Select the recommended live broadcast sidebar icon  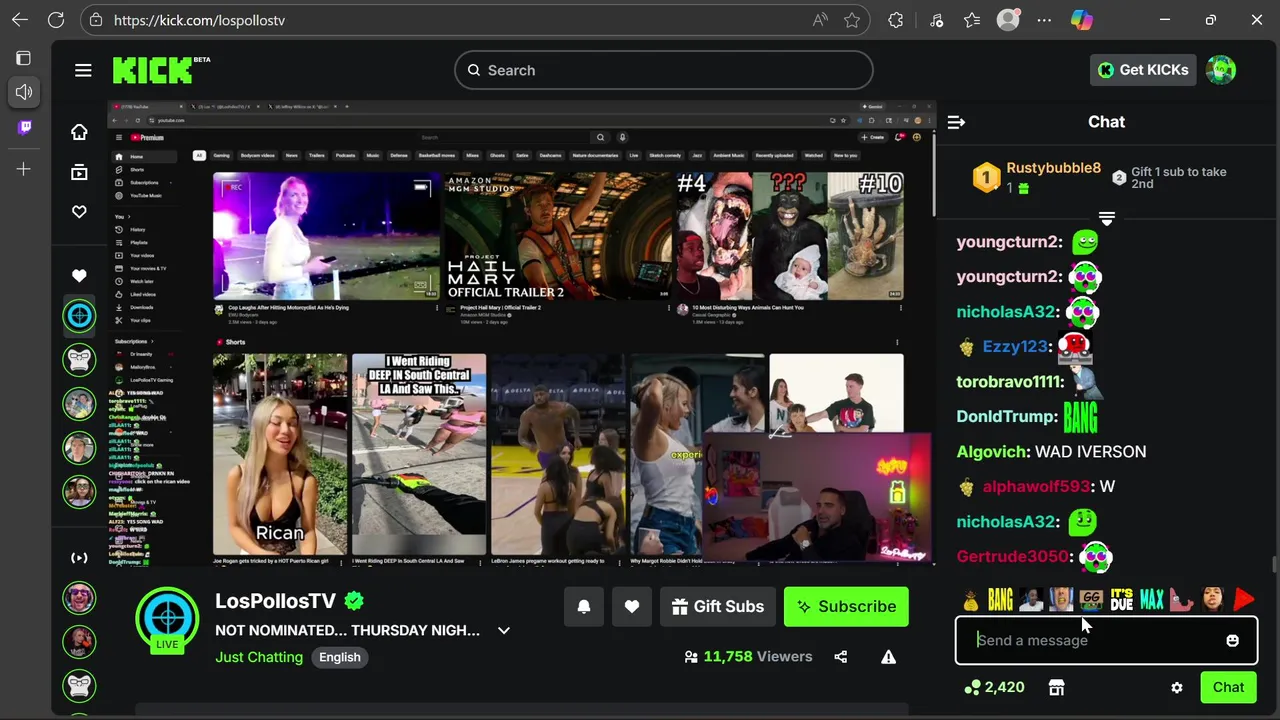coord(79,557)
